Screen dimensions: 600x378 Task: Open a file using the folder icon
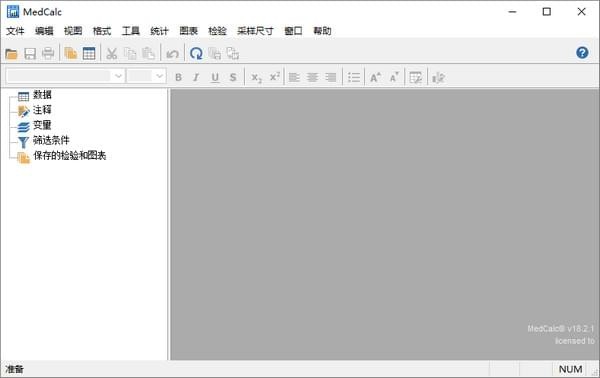(11, 54)
